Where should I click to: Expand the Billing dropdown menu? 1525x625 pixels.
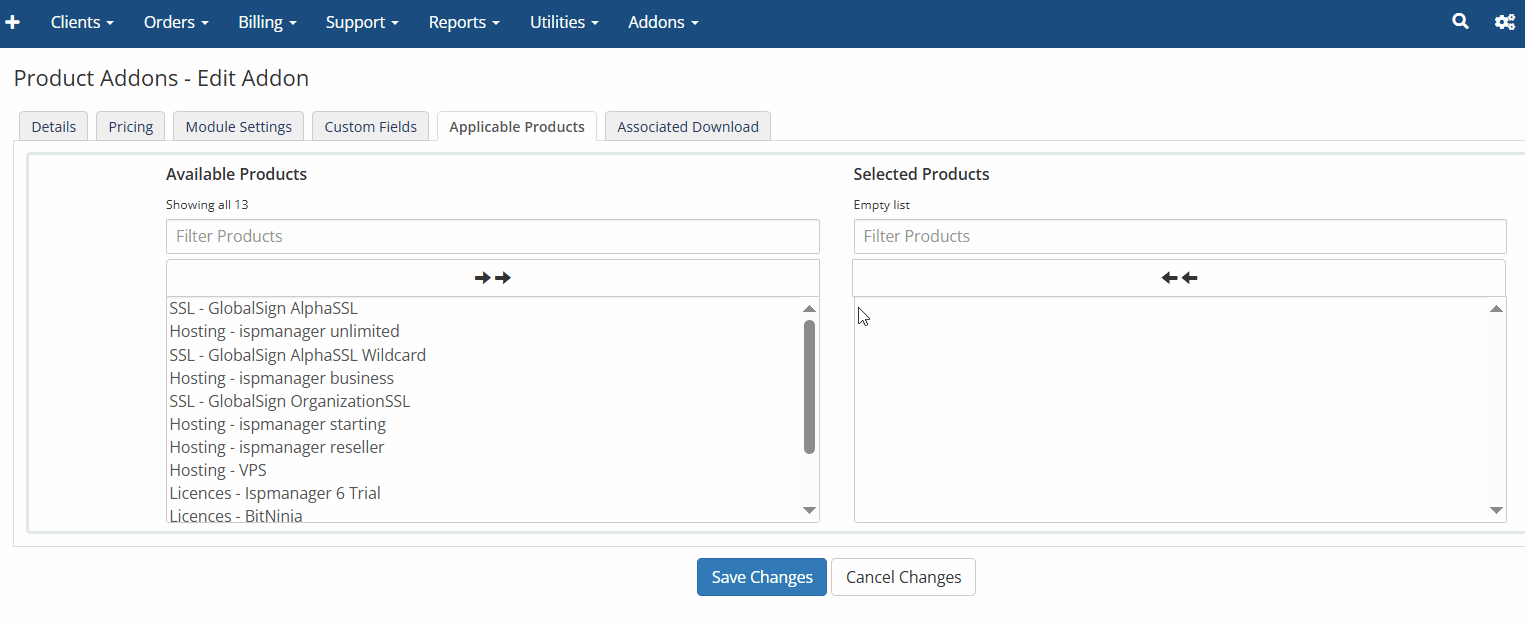(267, 22)
